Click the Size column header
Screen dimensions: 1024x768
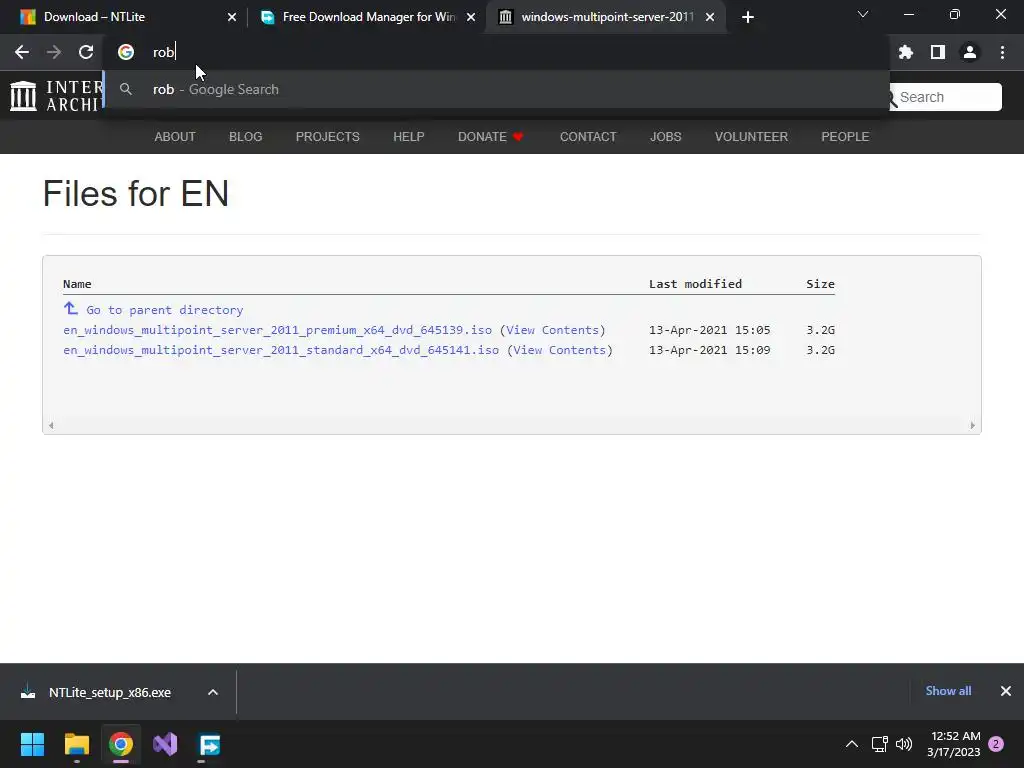[820, 284]
